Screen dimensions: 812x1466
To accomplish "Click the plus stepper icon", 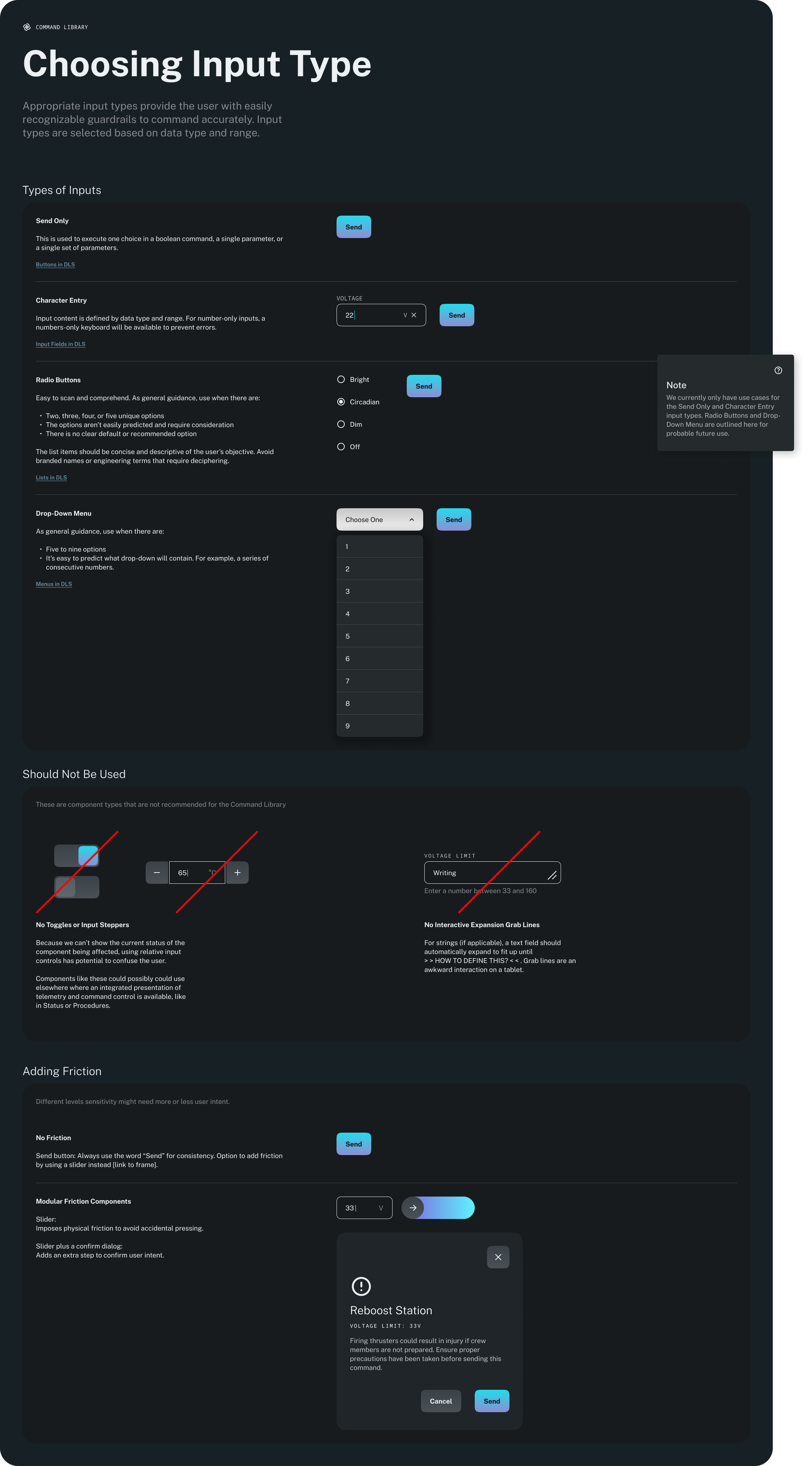I will click(238, 873).
